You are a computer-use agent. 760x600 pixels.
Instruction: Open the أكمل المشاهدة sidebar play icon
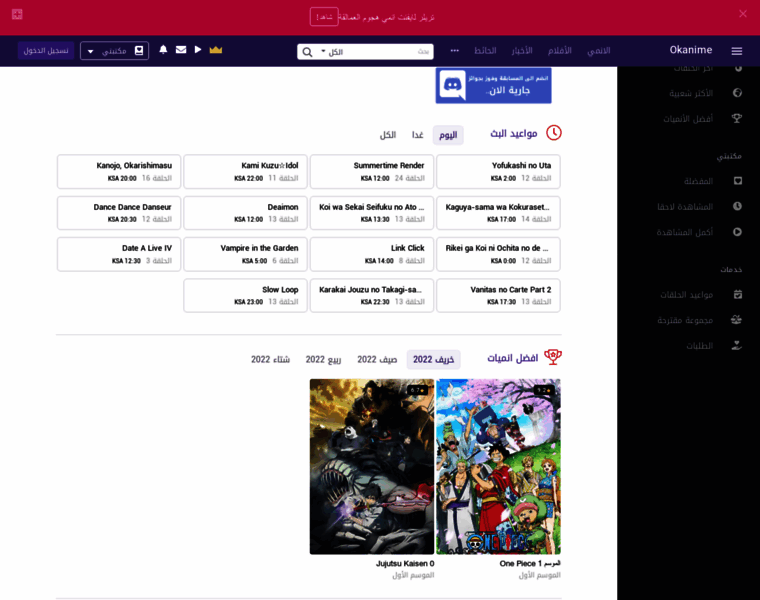coord(737,232)
